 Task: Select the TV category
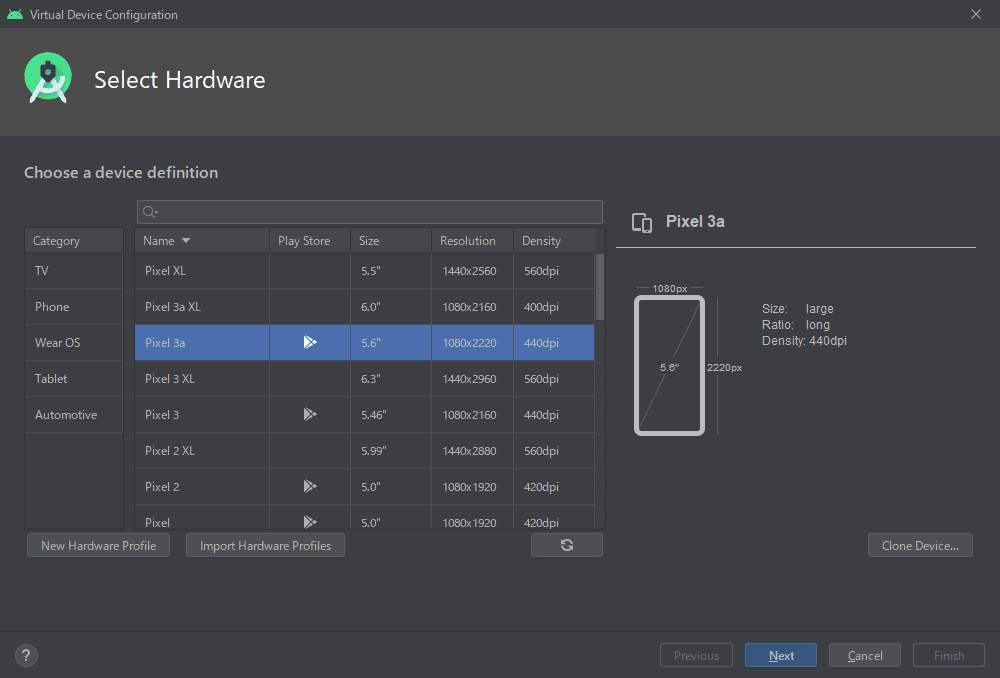point(74,270)
